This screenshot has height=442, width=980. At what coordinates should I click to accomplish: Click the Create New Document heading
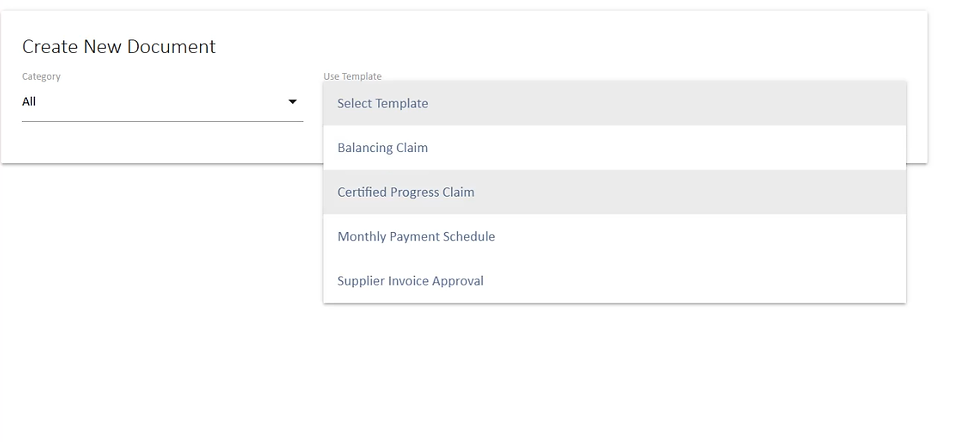[x=119, y=46]
